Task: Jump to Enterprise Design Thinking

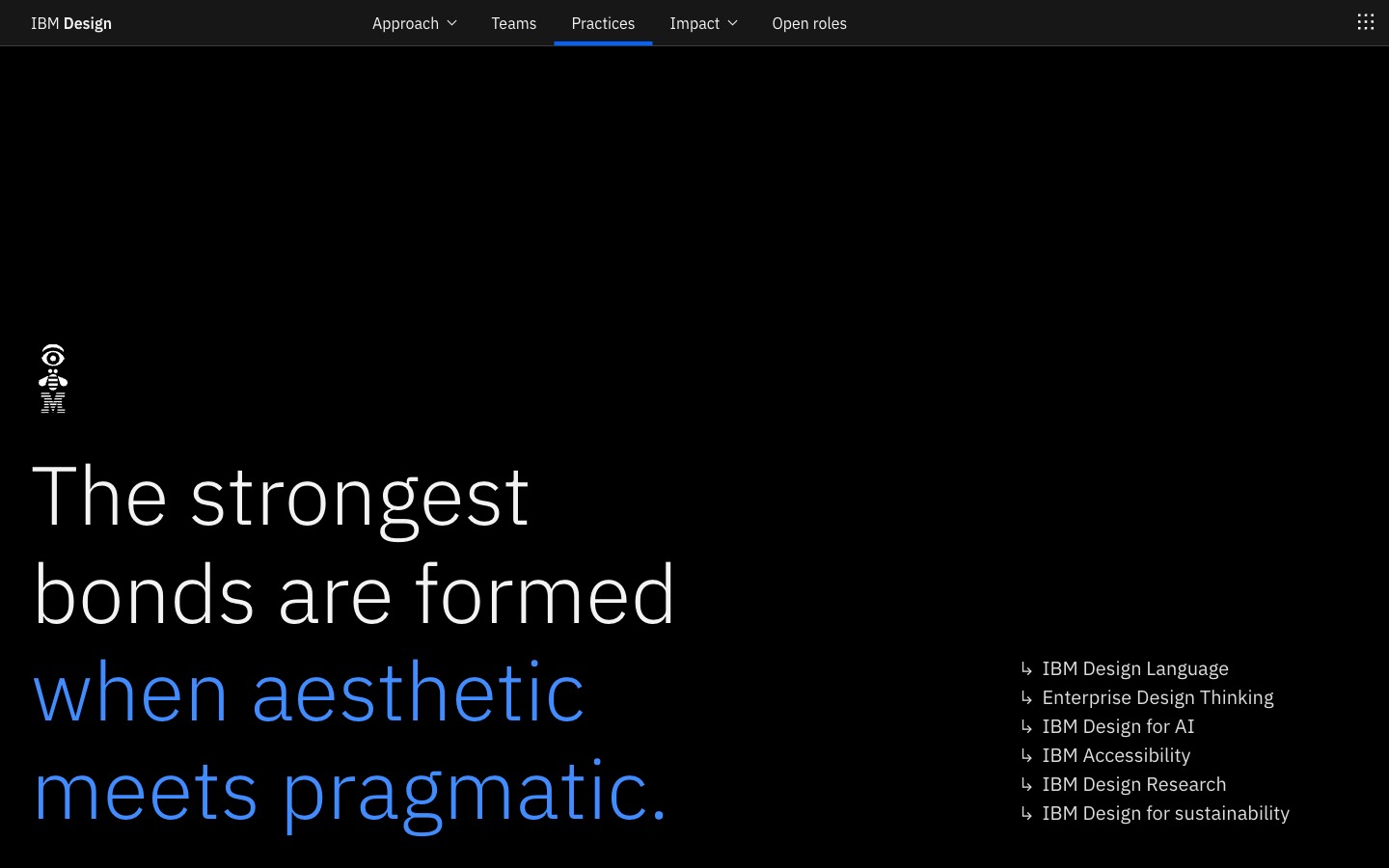Action: click(x=1157, y=697)
